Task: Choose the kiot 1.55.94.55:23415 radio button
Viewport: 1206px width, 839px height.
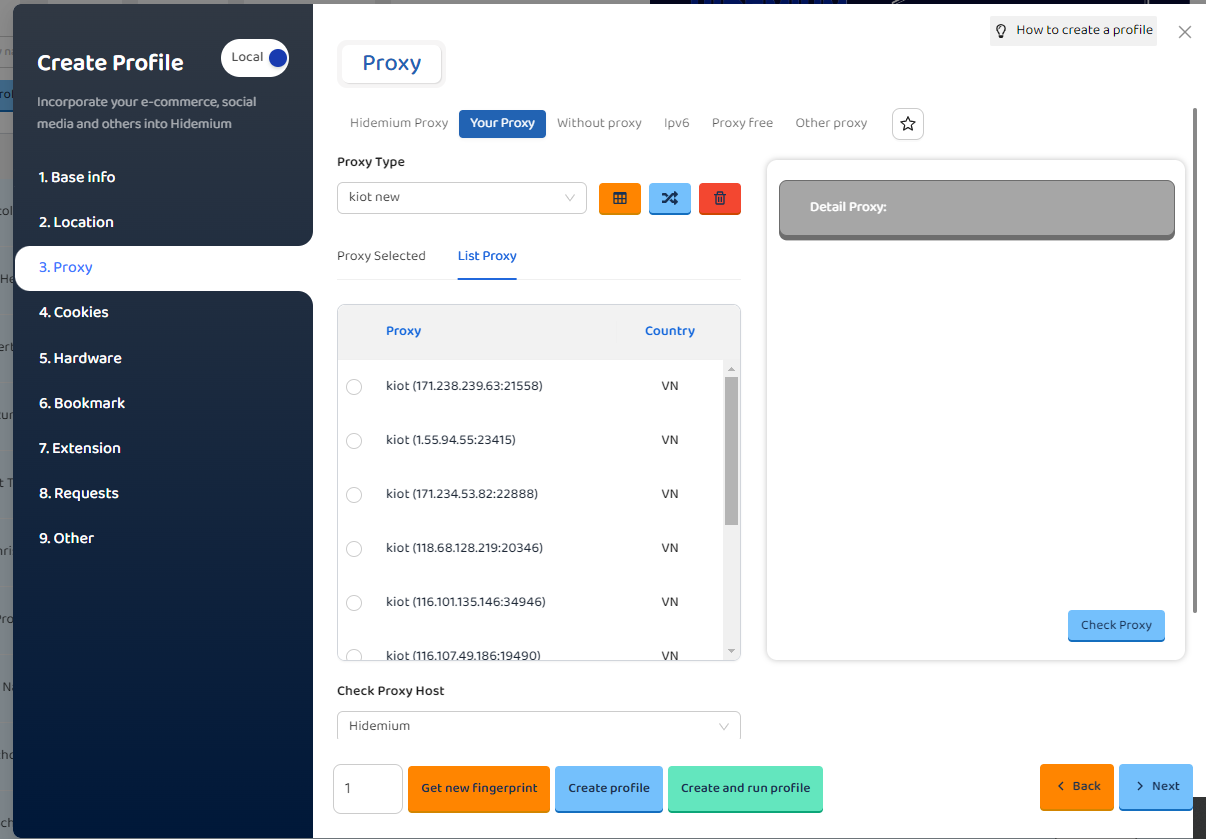Action: (354, 441)
